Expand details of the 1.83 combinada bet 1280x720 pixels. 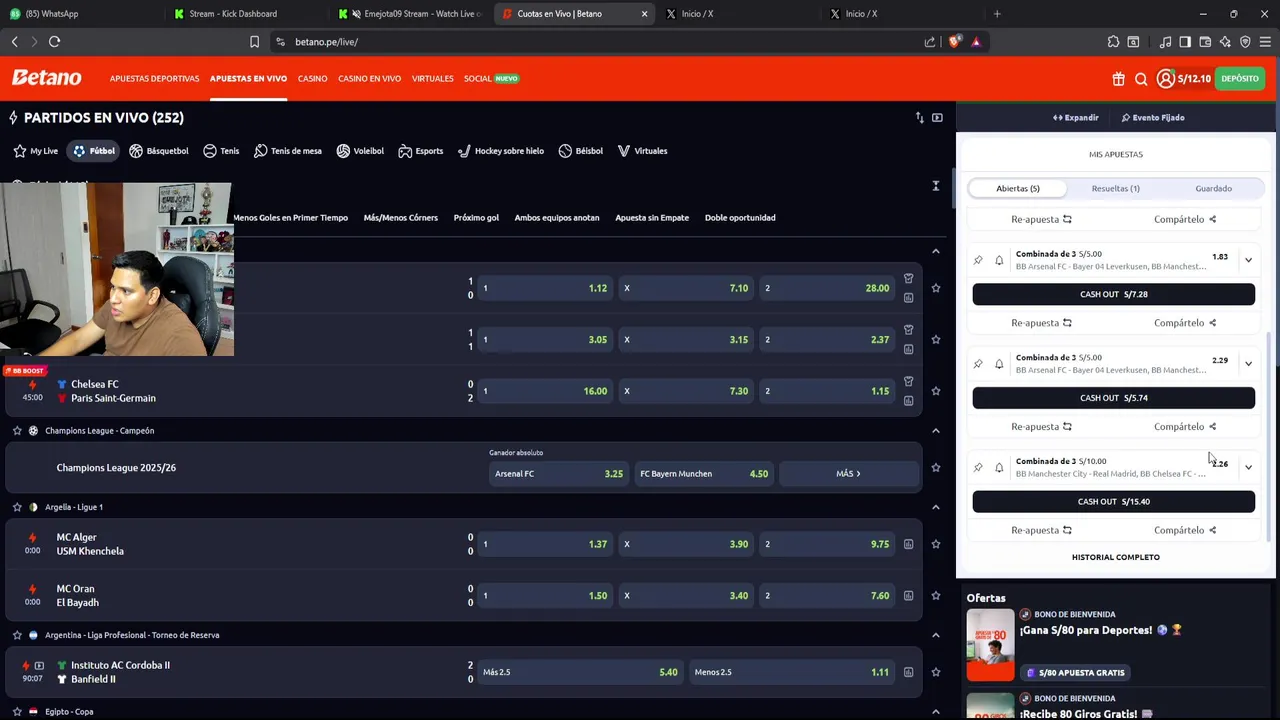[1248, 260]
